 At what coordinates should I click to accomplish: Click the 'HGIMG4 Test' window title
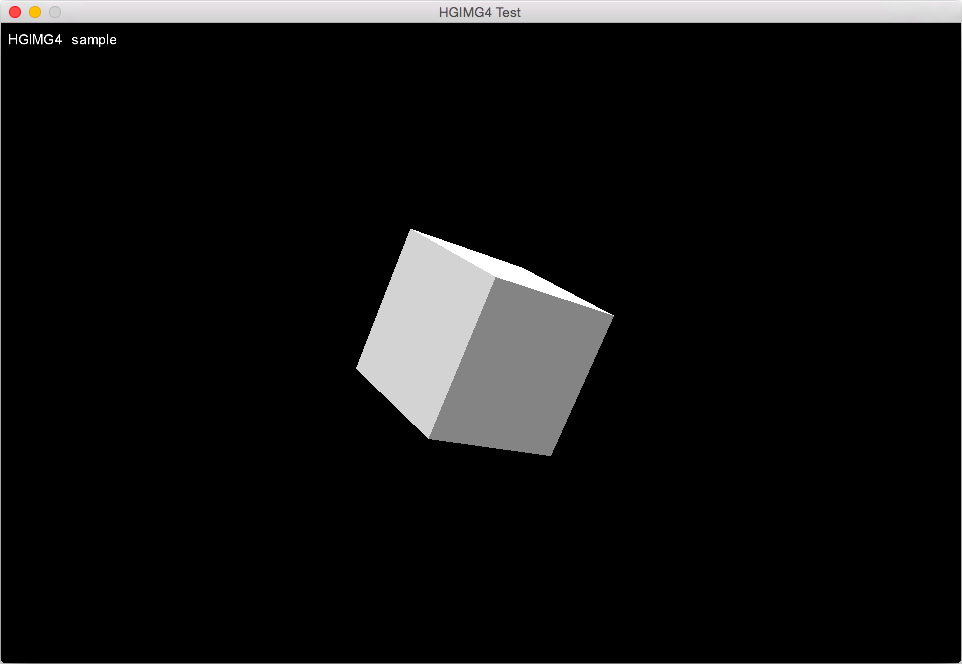pos(480,12)
